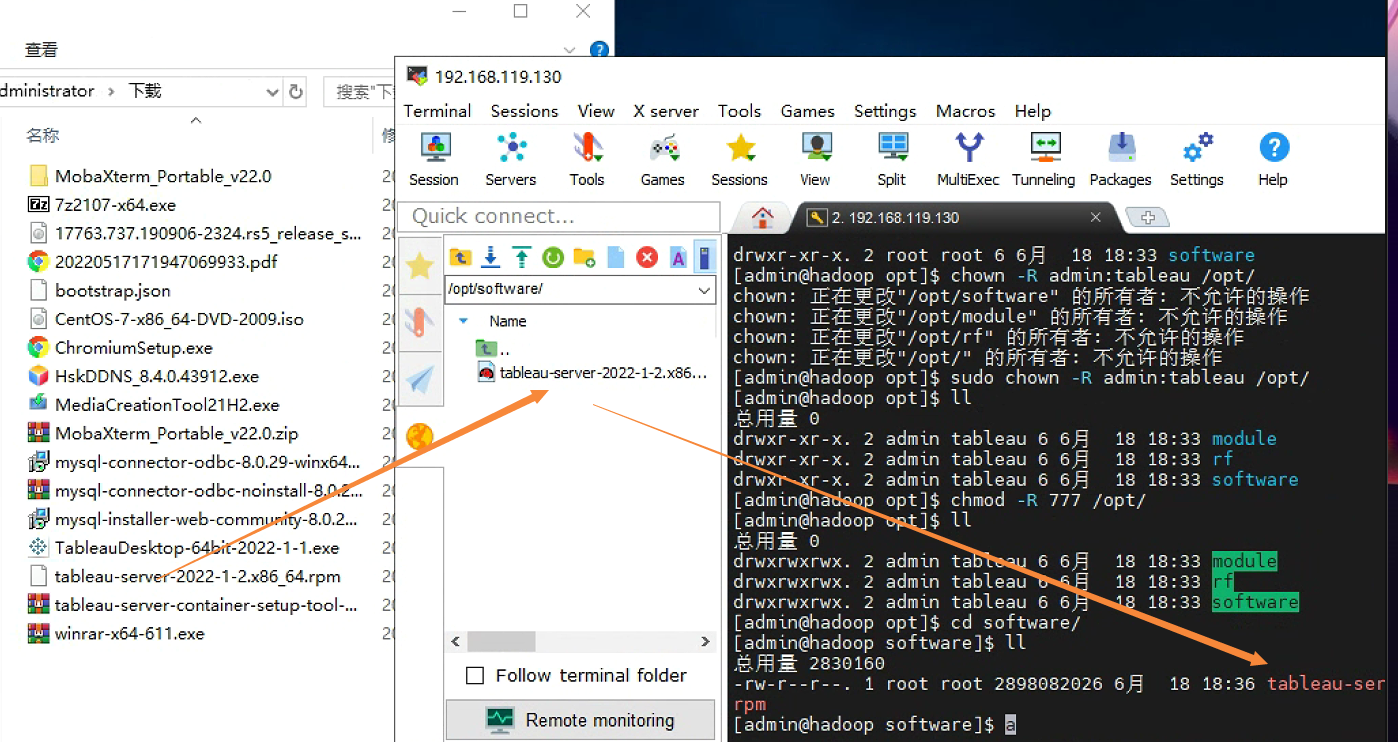Viewport: 1398px width, 742px height.
Task: Refresh the Explorer 下载 folder
Action: [x=295, y=92]
